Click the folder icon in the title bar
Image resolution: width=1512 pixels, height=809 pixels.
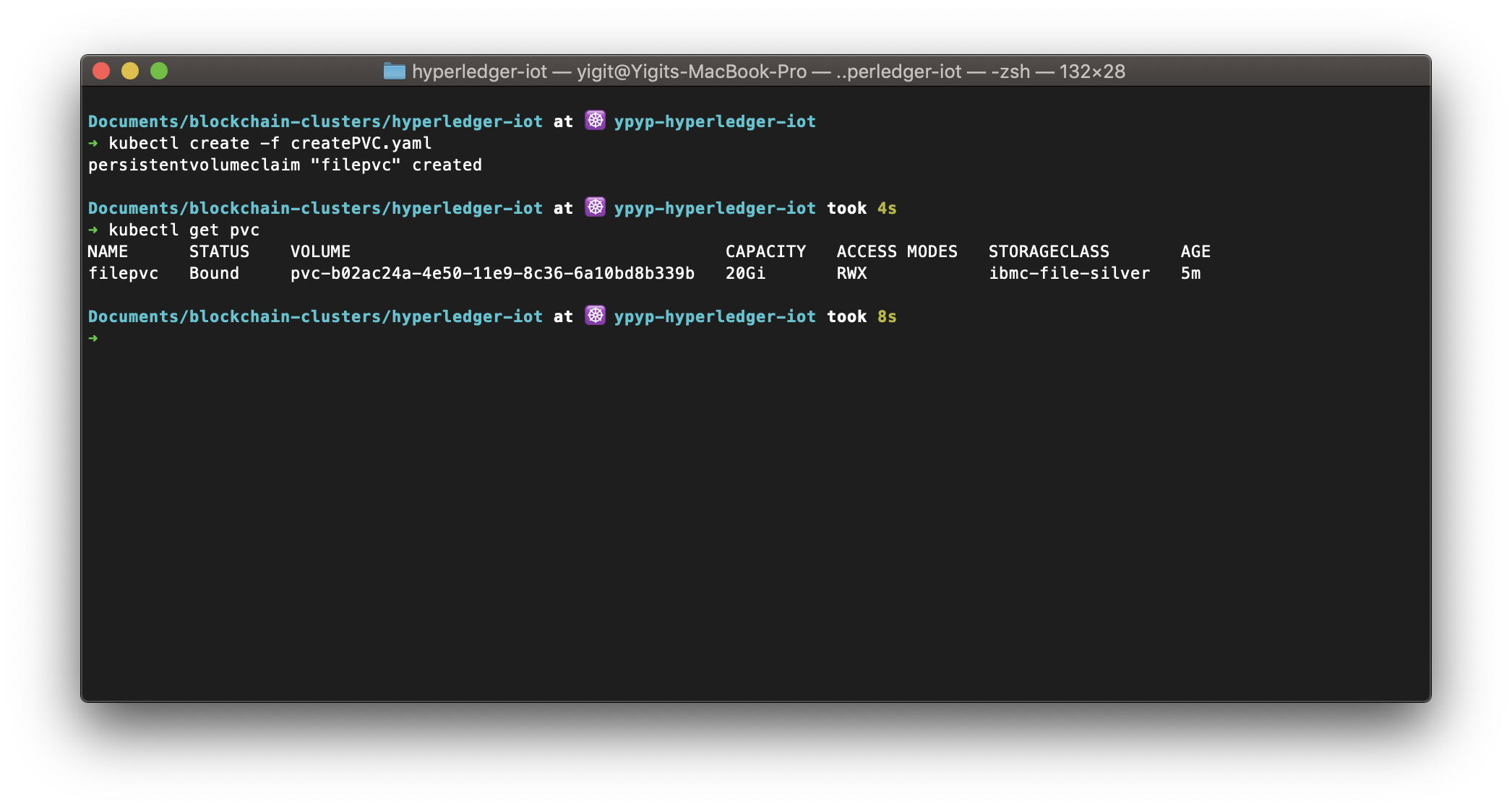point(394,71)
